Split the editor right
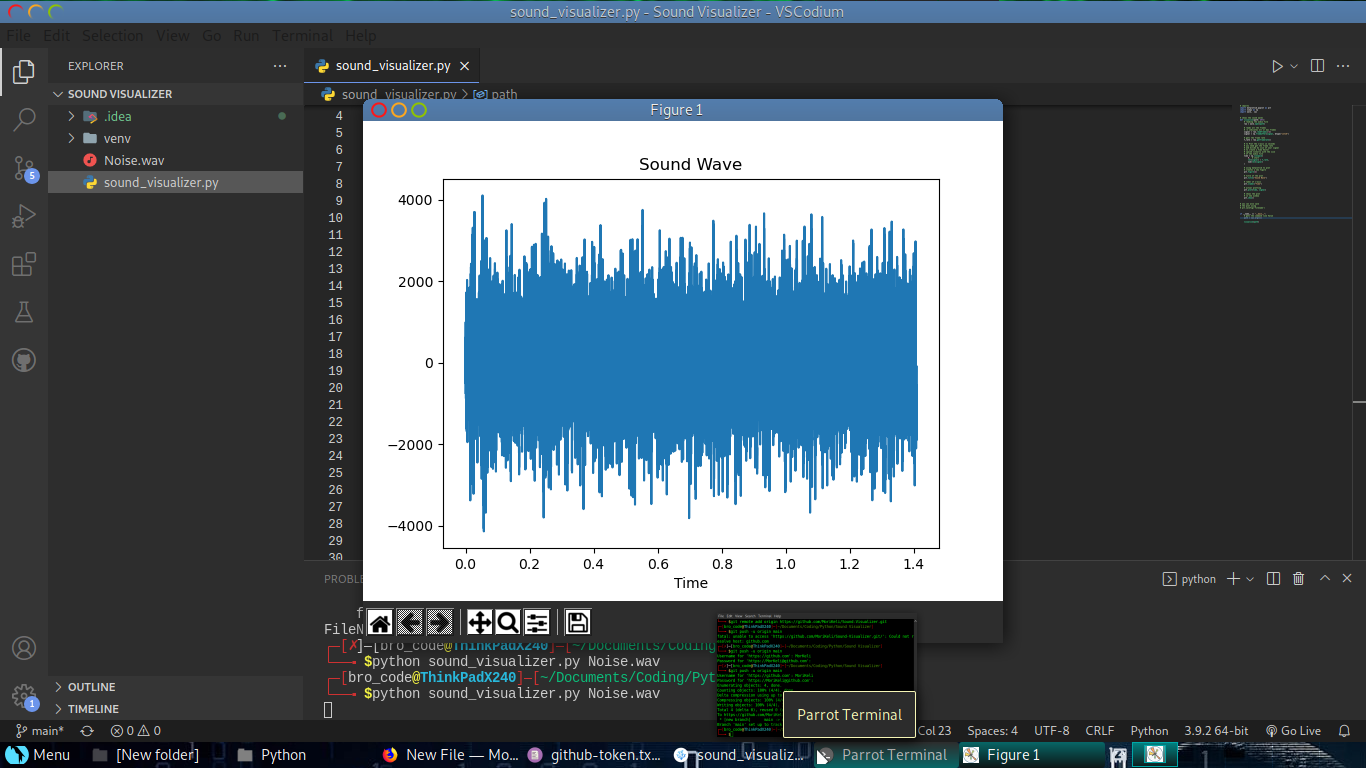This screenshot has width=1366, height=768. (1318, 66)
